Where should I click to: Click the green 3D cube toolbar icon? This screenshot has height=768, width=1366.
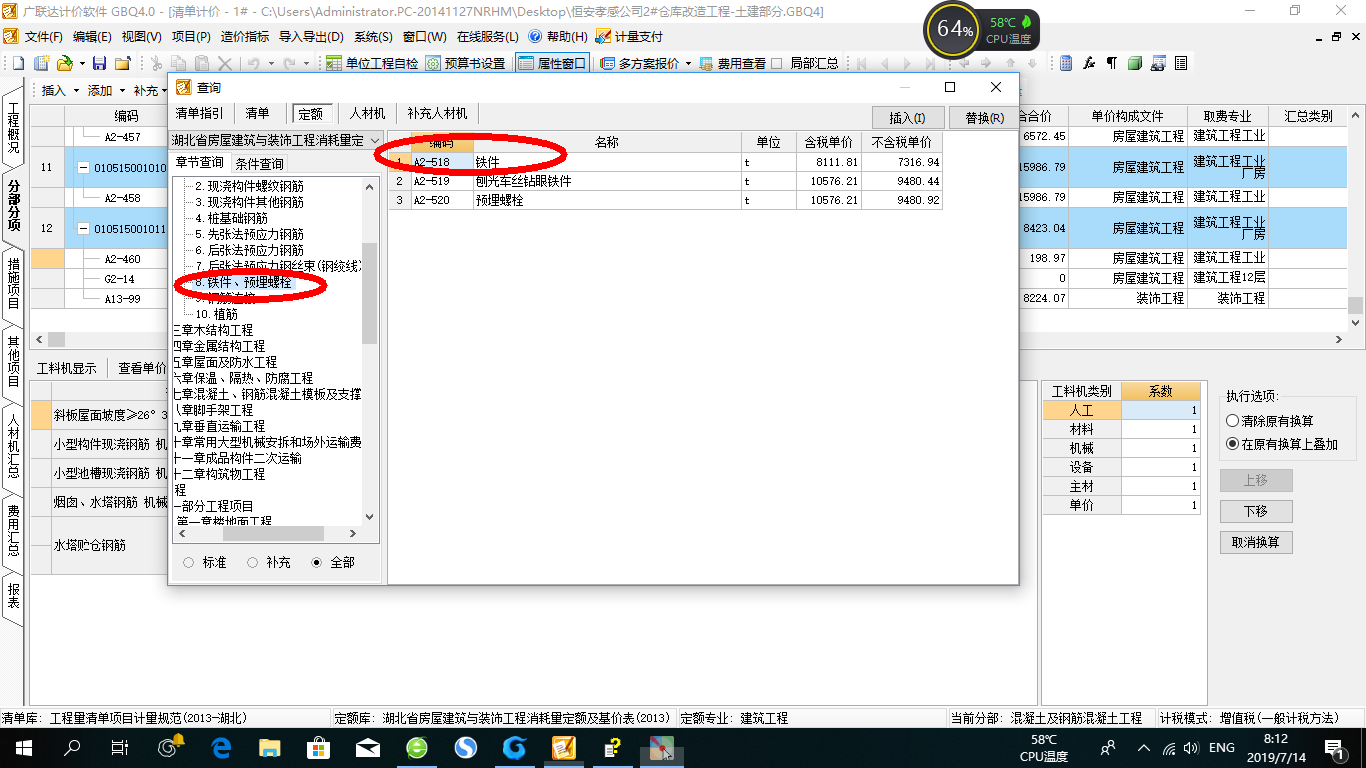click(1135, 63)
